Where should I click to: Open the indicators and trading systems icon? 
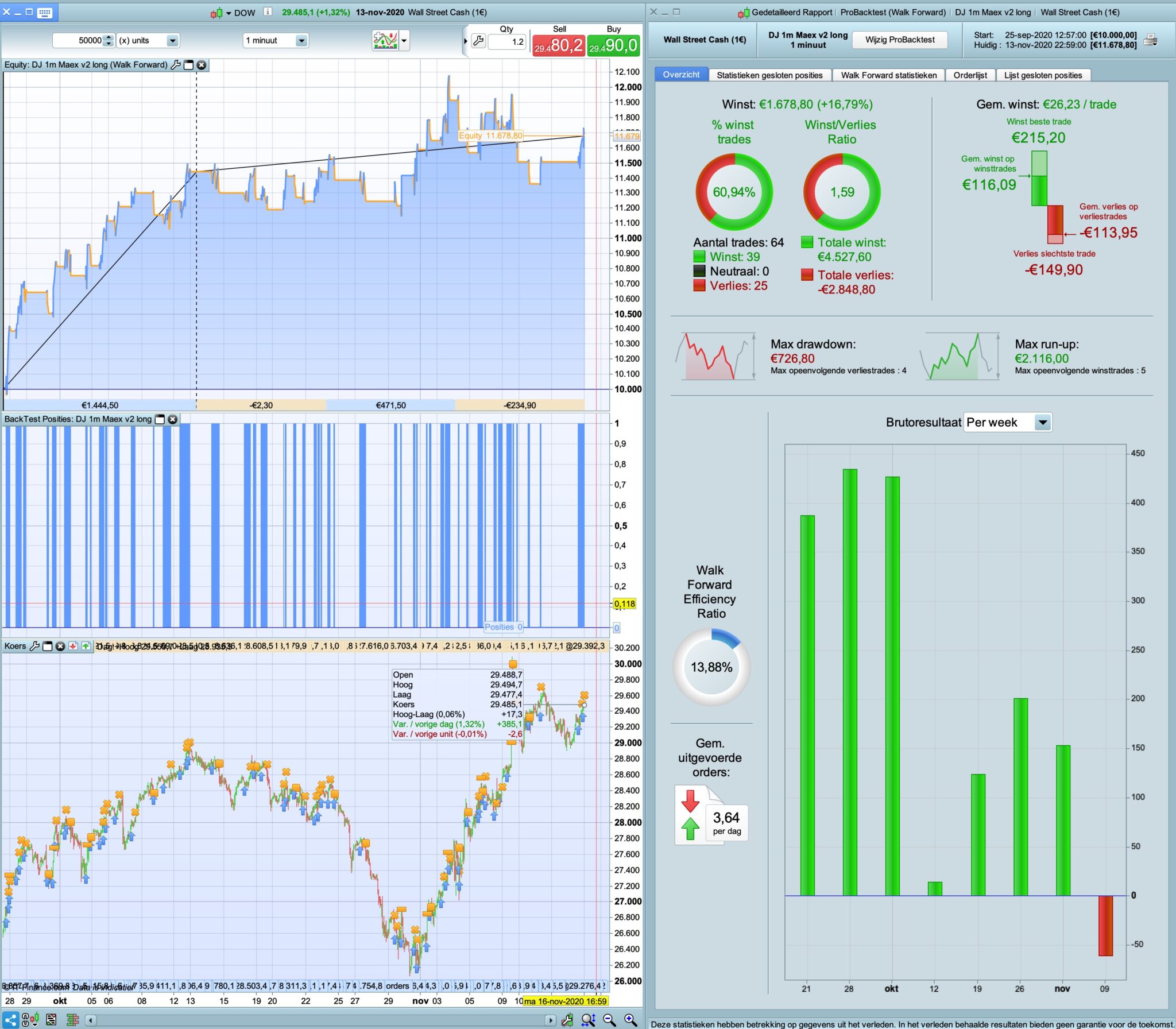click(x=385, y=40)
